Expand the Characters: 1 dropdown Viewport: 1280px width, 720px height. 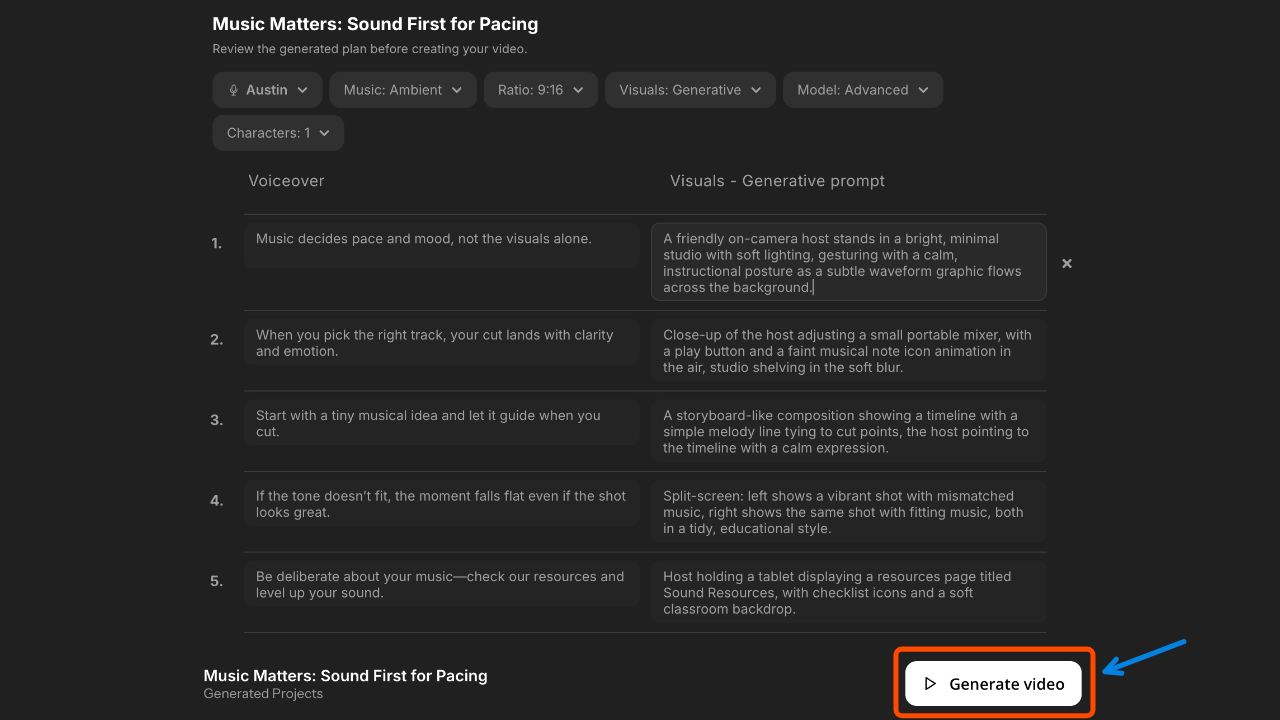click(278, 133)
